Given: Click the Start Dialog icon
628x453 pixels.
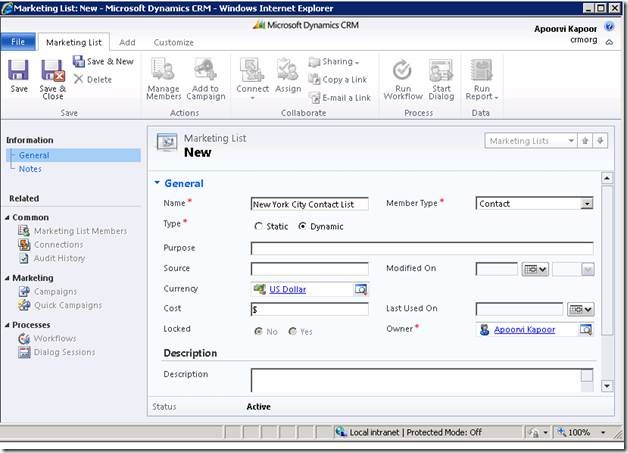Looking at the screenshot, I should click(x=441, y=72).
